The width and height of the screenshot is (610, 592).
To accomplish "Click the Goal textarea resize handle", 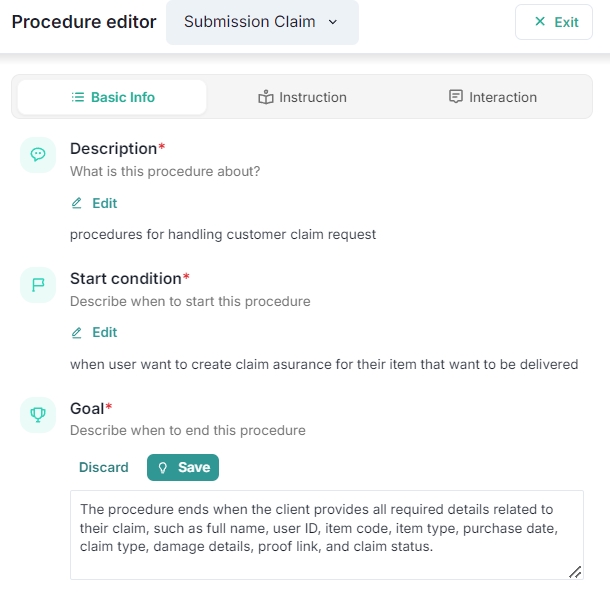I will tap(575, 572).
